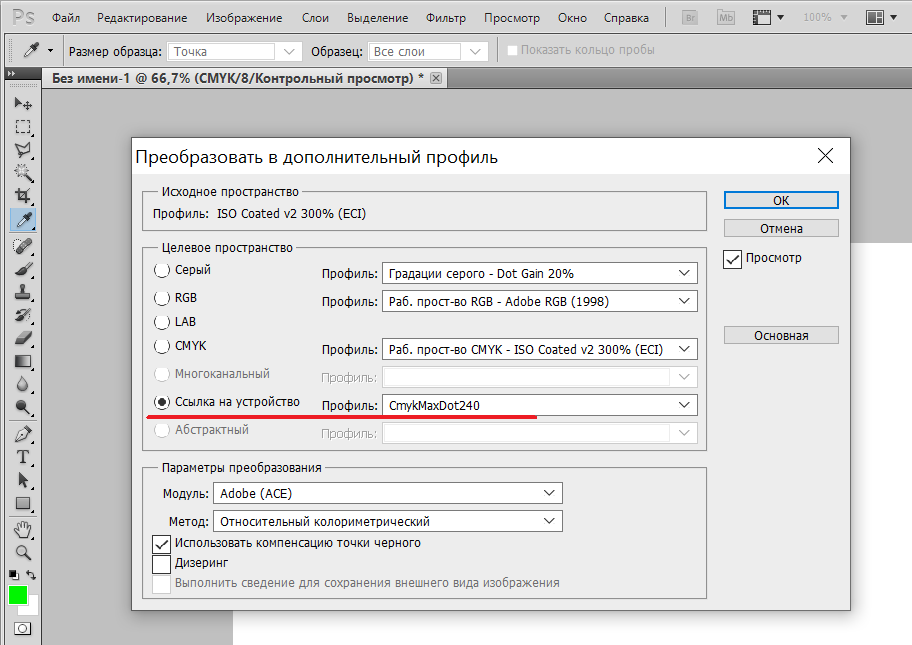Uncheck the Просмотр preview checkbox
Image resolution: width=912 pixels, height=645 pixels.
[733, 259]
